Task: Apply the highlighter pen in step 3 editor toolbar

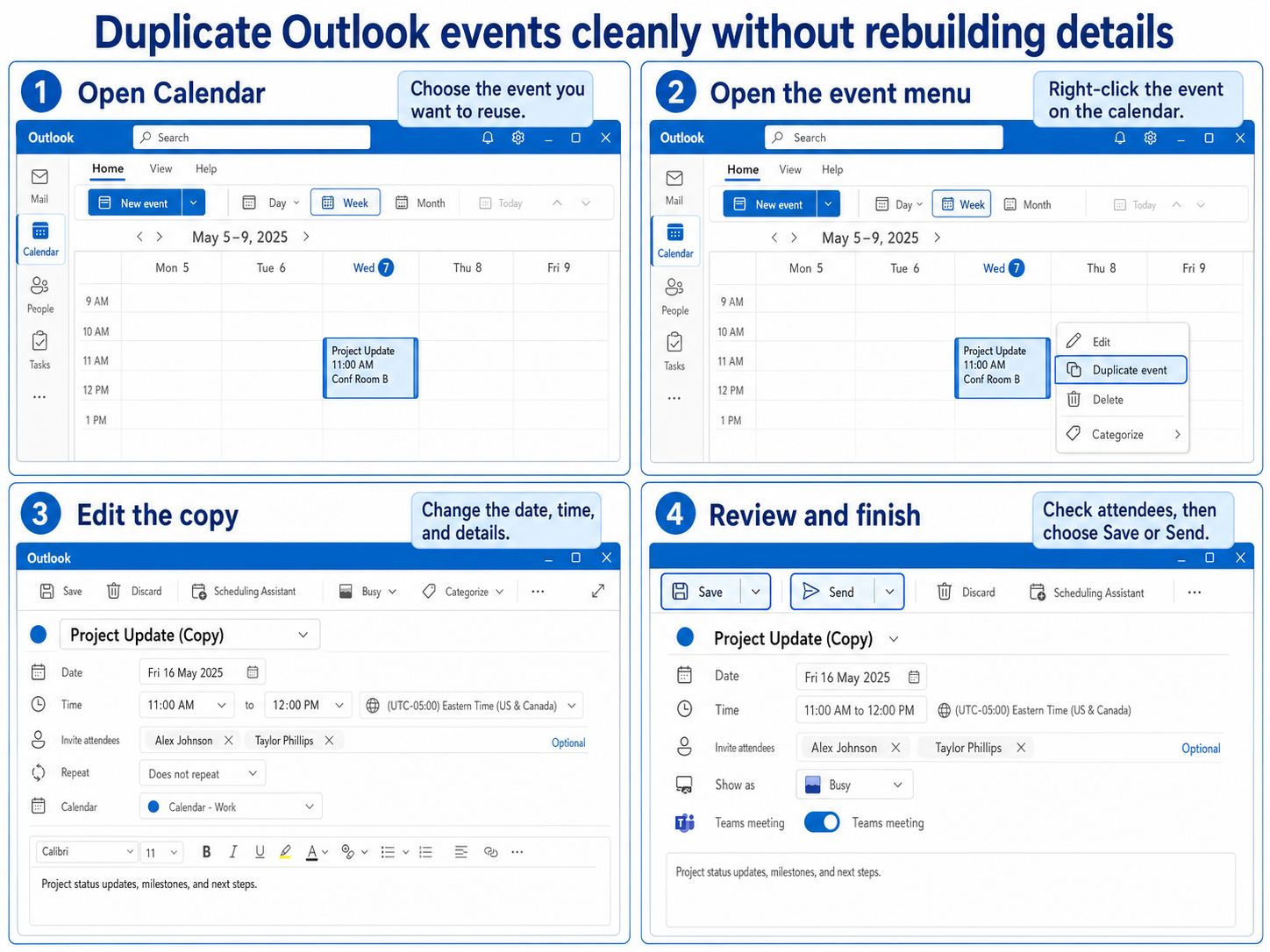Action: tap(285, 852)
